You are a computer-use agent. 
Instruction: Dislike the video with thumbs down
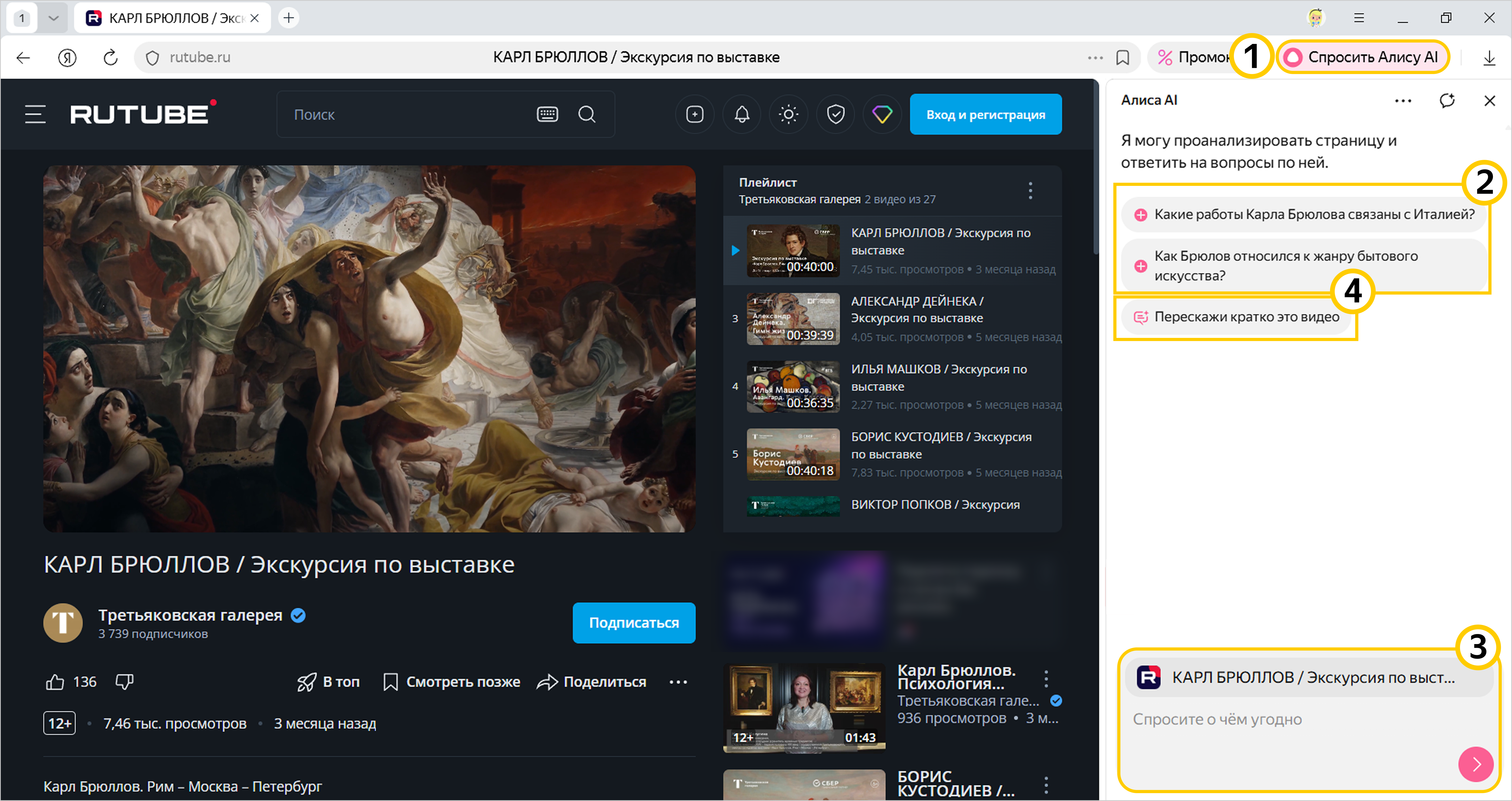pyautogui.click(x=124, y=682)
